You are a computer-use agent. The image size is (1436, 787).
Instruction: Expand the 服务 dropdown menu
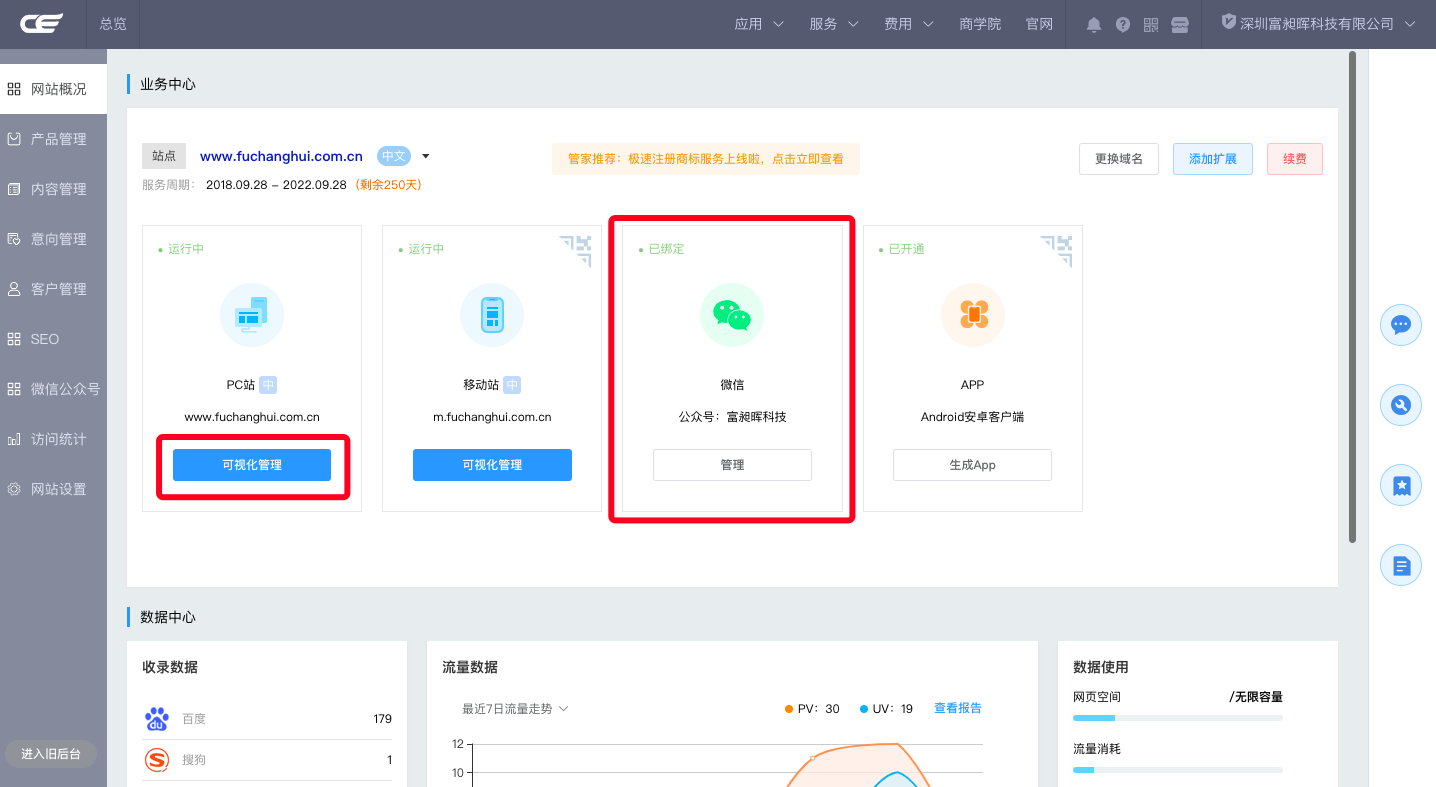pos(834,24)
